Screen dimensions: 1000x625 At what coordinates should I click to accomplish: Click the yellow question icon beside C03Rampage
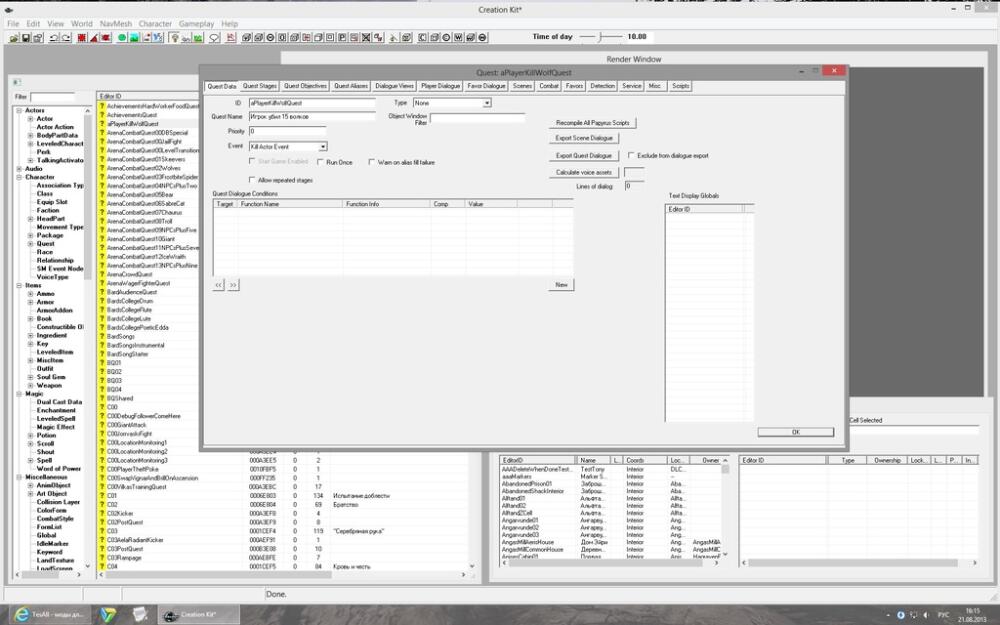101,557
